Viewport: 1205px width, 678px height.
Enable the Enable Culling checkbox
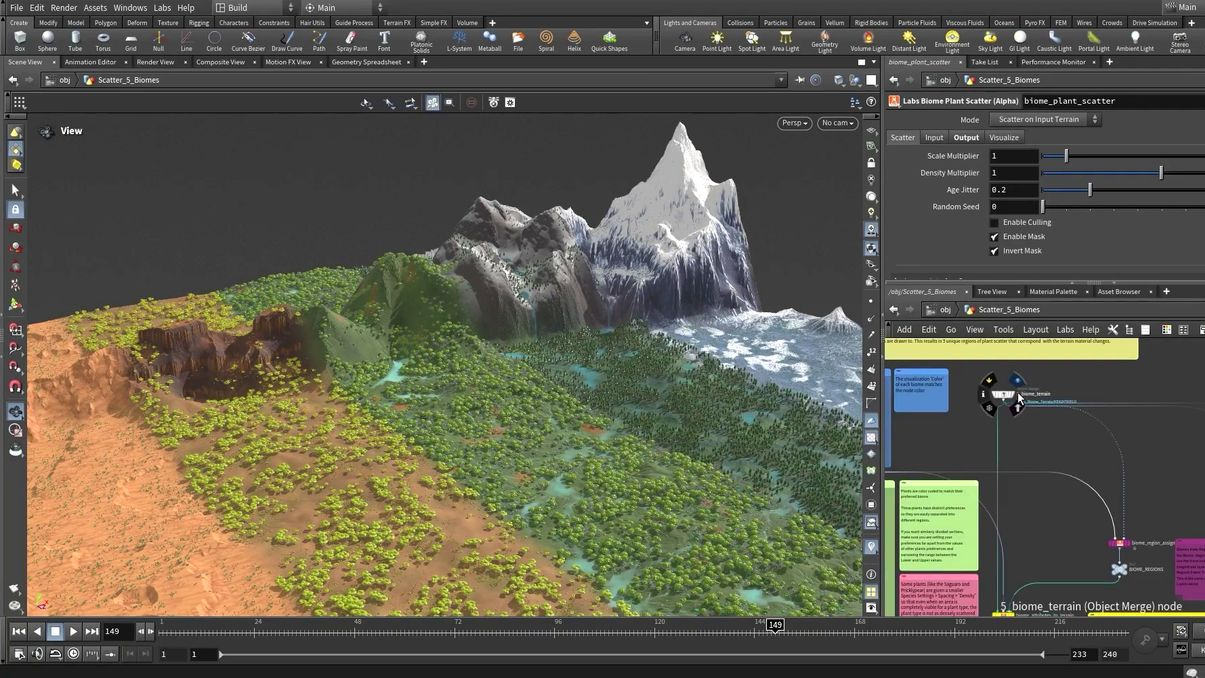(994, 222)
